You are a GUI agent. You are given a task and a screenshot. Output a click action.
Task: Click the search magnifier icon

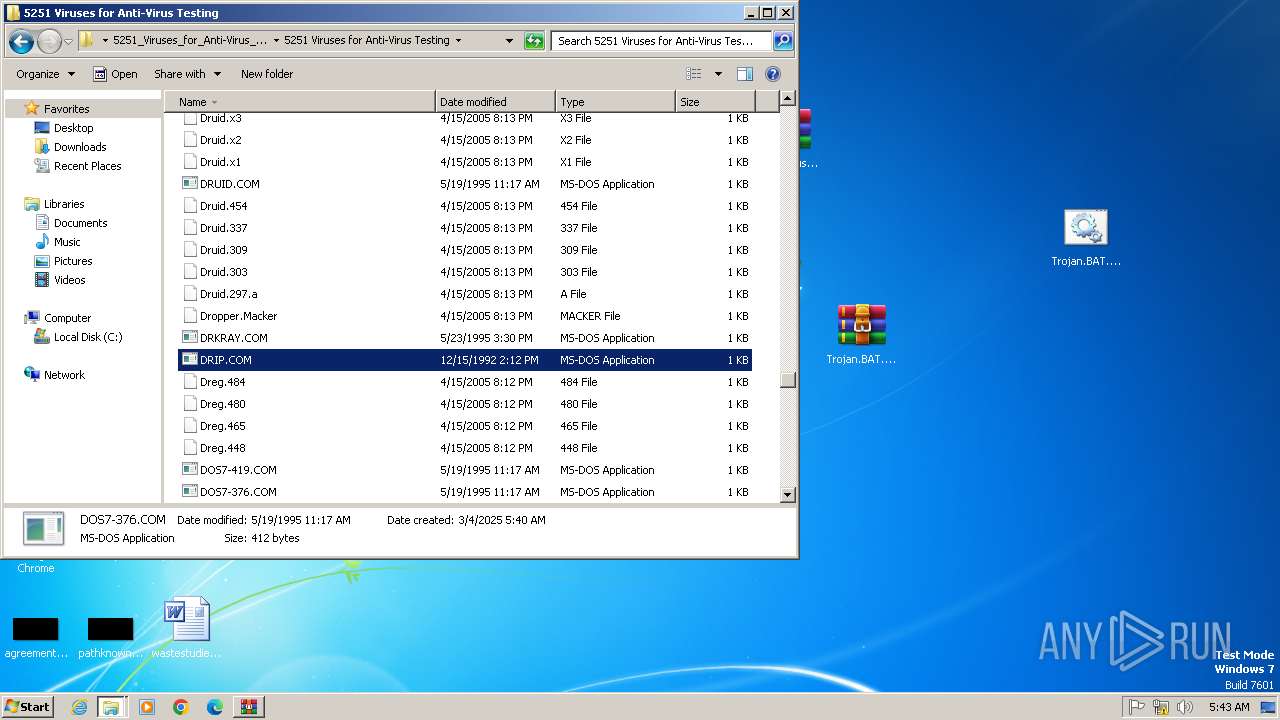pos(783,41)
